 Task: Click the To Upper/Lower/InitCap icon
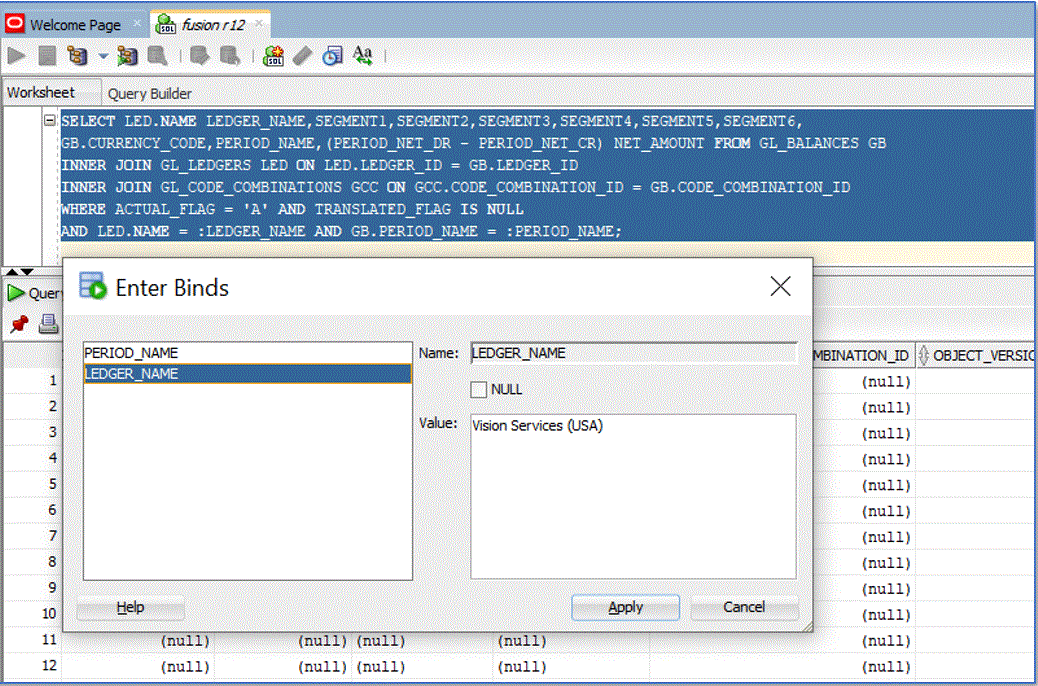click(362, 56)
